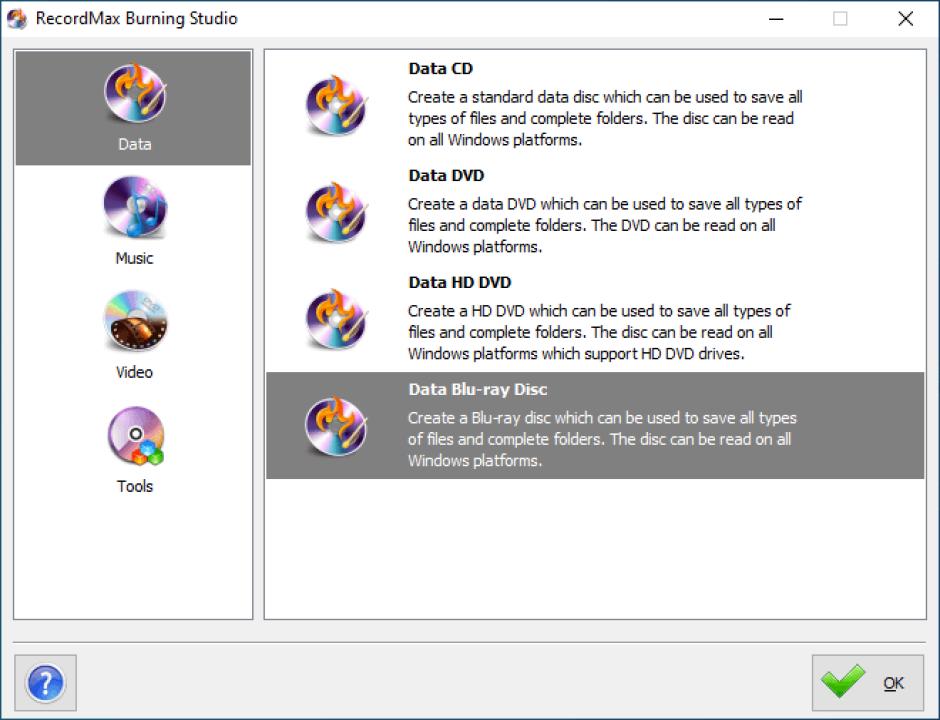
Task: Choose the Data DVD title
Action: coord(446,175)
